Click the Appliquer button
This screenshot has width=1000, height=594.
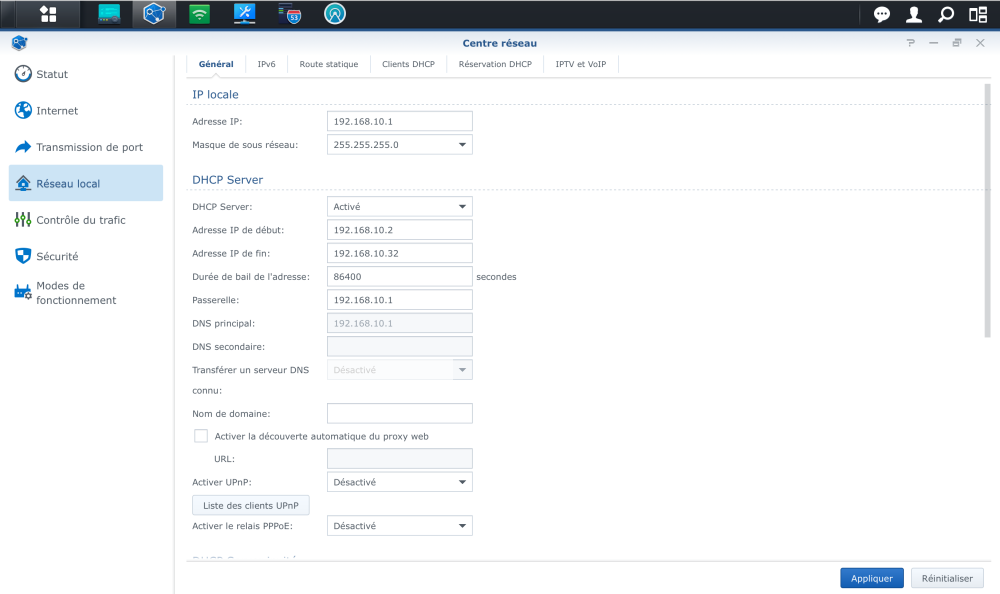(872, 578)
